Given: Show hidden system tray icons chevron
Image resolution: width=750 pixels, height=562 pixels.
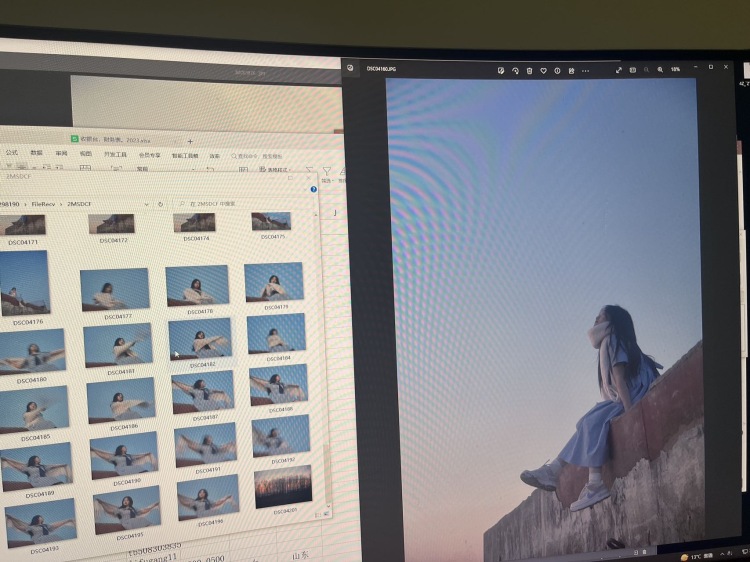Looking at the screenshot, I should [724, 555].
